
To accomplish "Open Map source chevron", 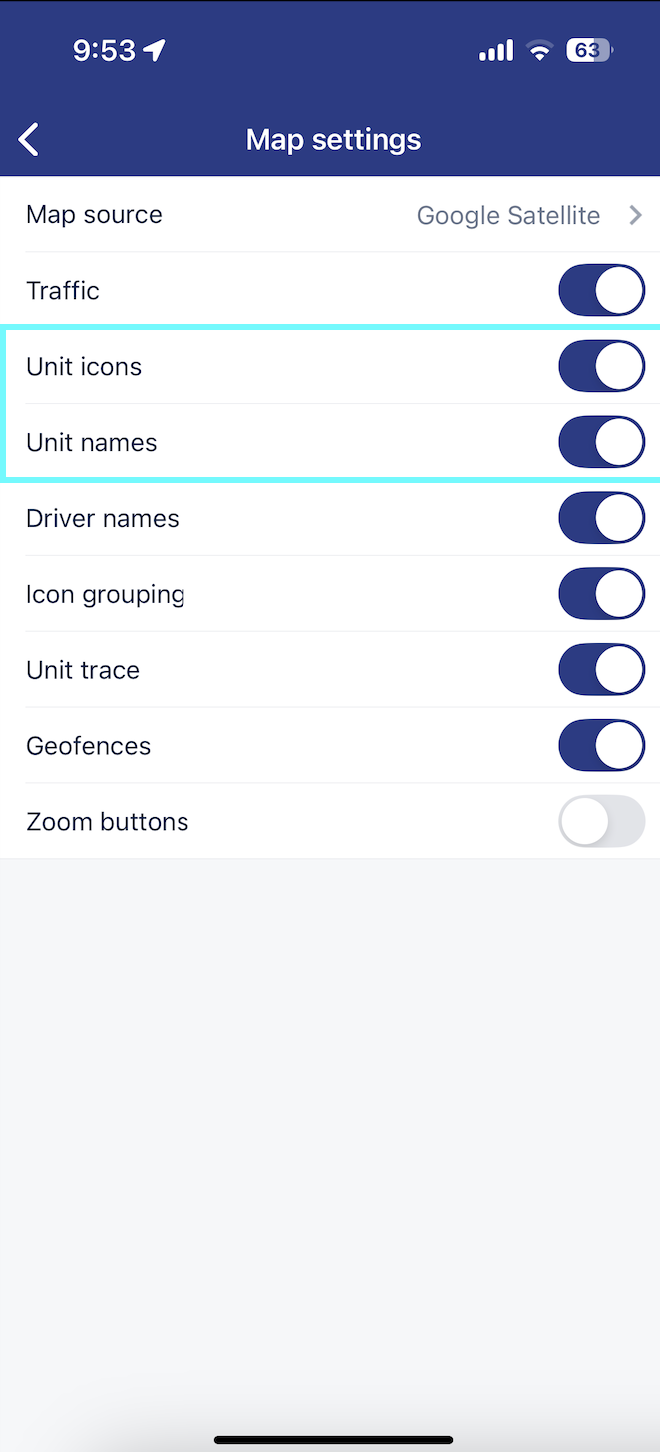I will click(x=635, y=215).
